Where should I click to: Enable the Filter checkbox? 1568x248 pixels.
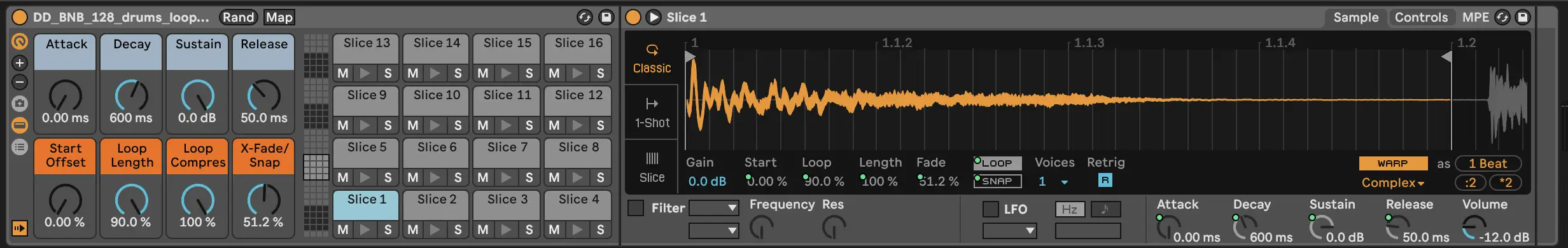636,208
